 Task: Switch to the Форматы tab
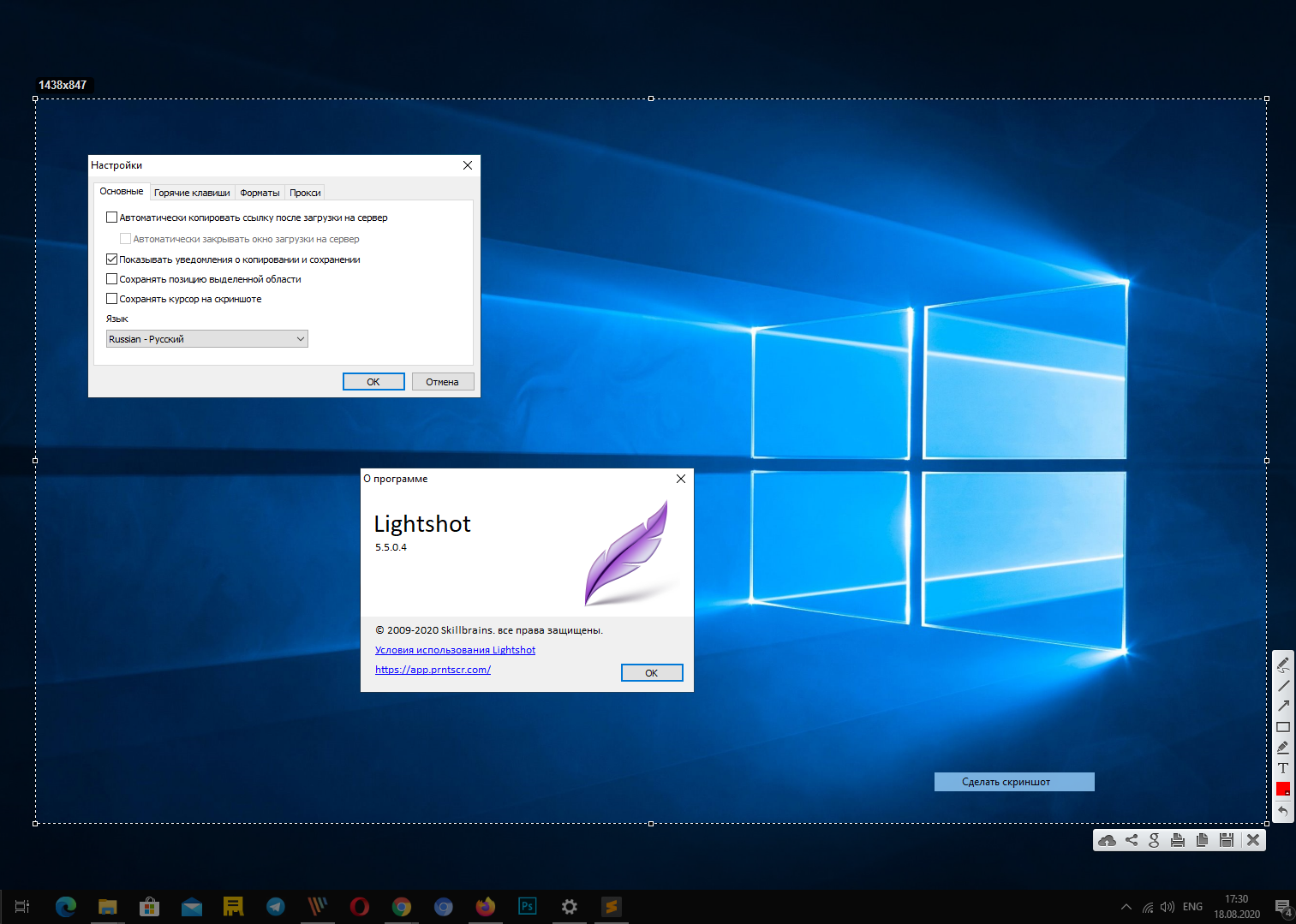point(260,193)
